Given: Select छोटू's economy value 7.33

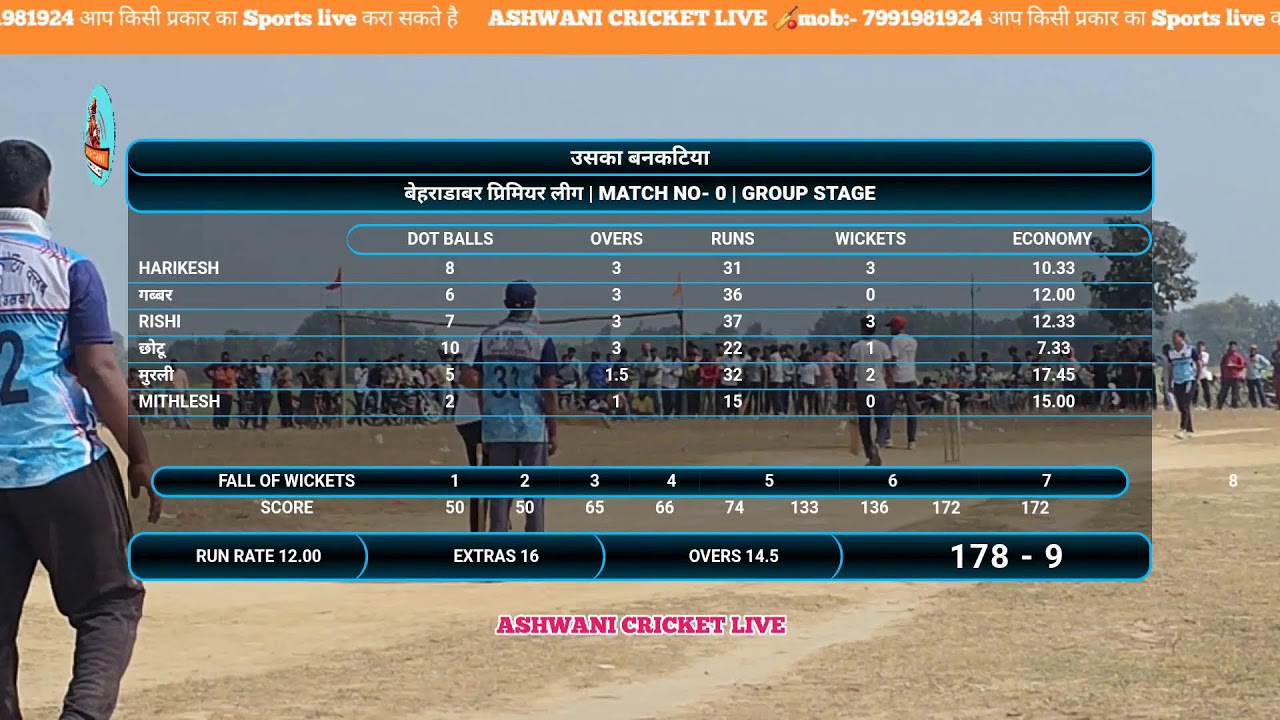Looking at the screenshot, I should (x=1054, y=348).
